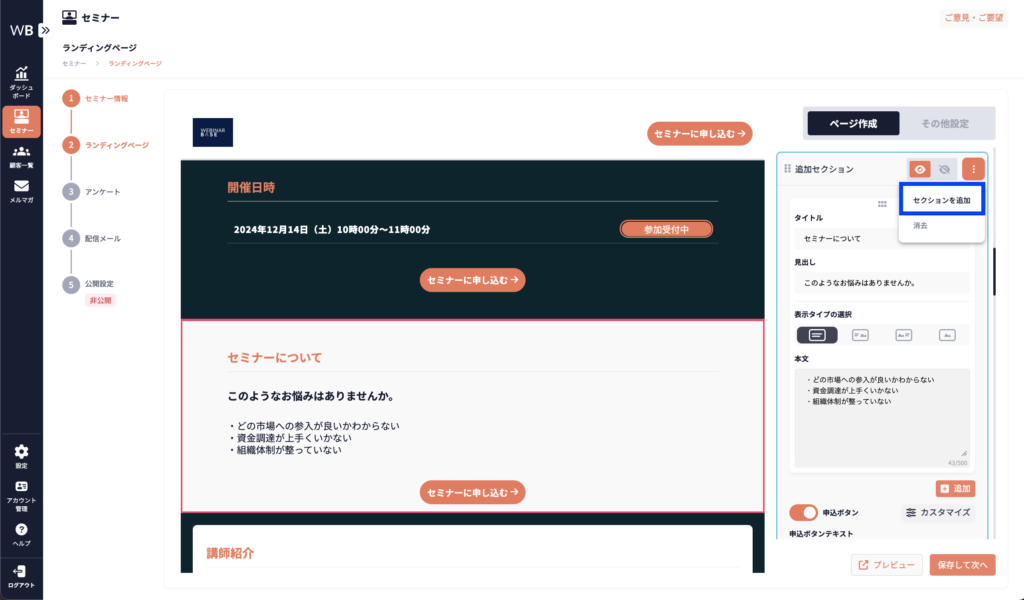
Task: Open 設定 gear icon in sidebar
Action: point(21,456)
